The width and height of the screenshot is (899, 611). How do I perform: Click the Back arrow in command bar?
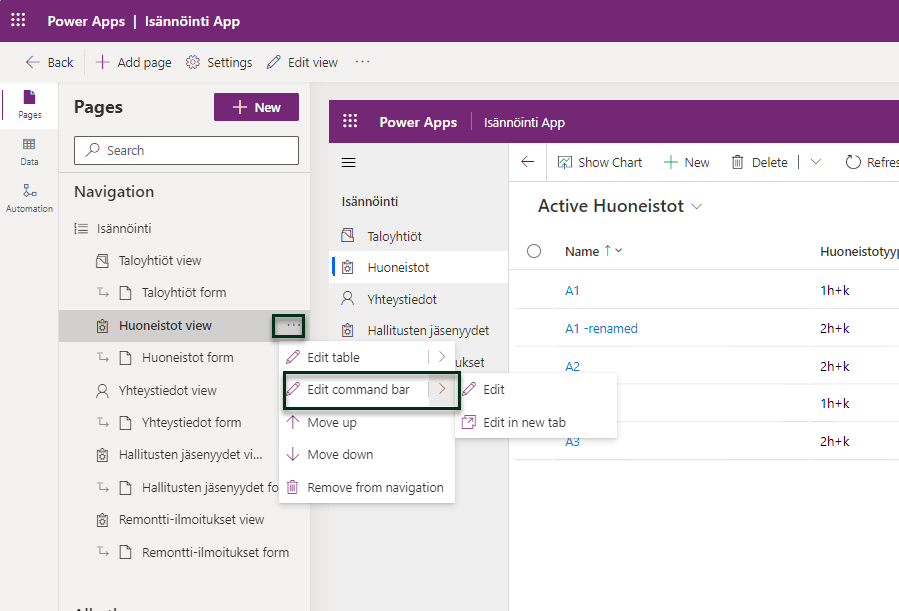pos(33,62)
